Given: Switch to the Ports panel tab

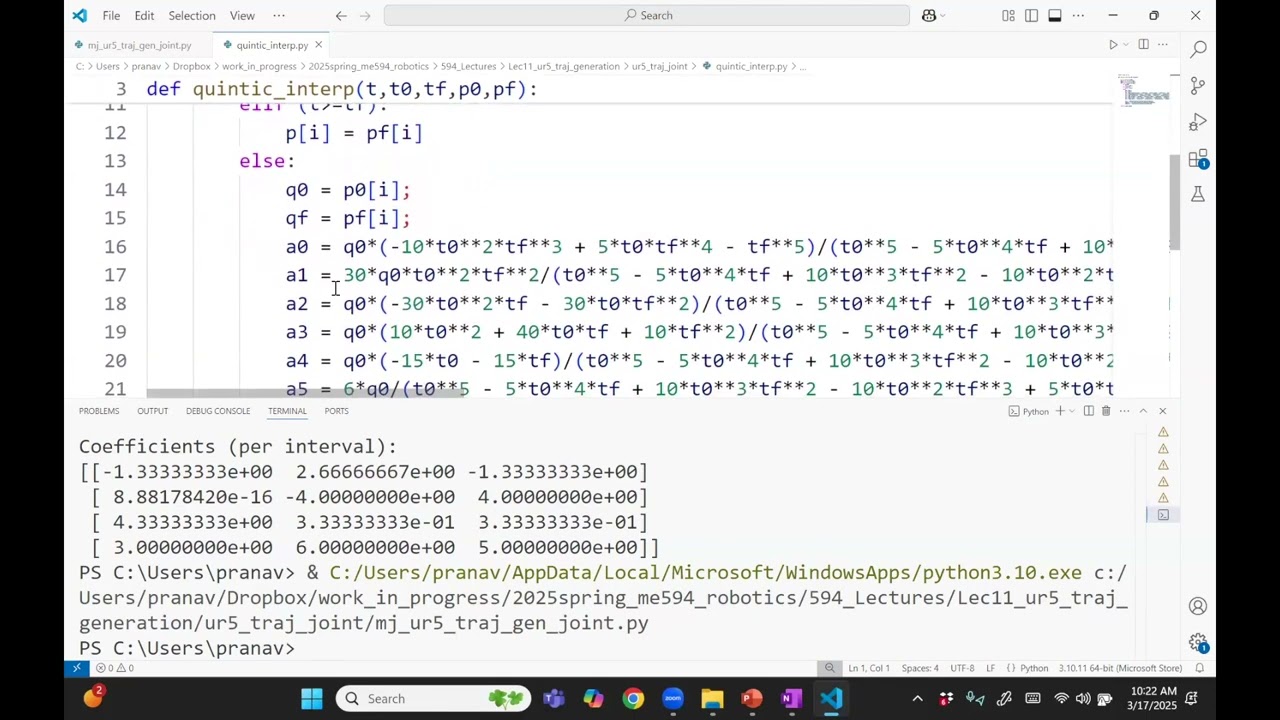Looking at the screenshot, I should 336,411.
